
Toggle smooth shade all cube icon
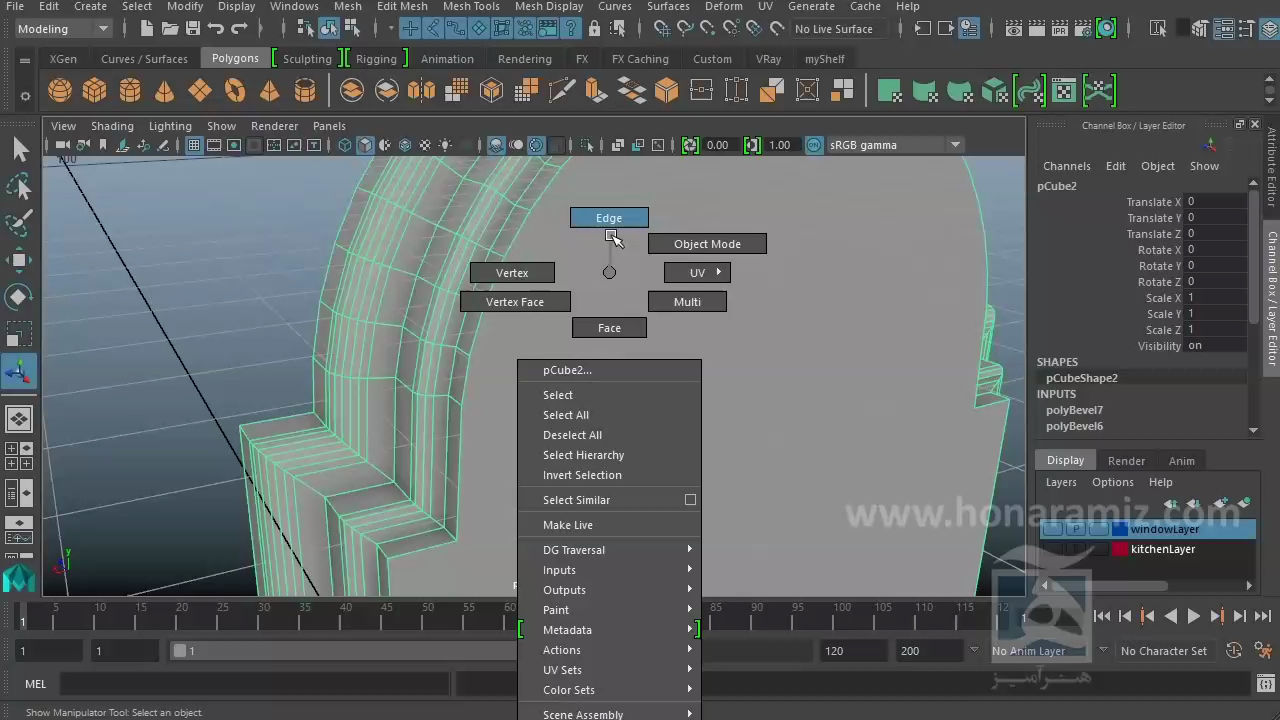coord(365,145)
